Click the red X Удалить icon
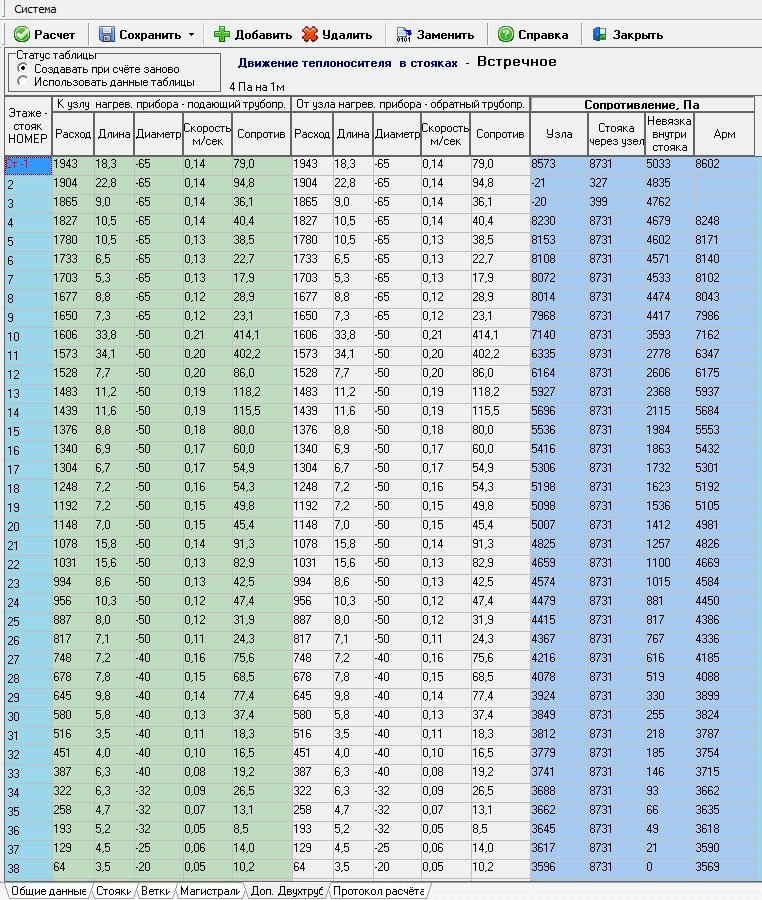 pos(310,35)
